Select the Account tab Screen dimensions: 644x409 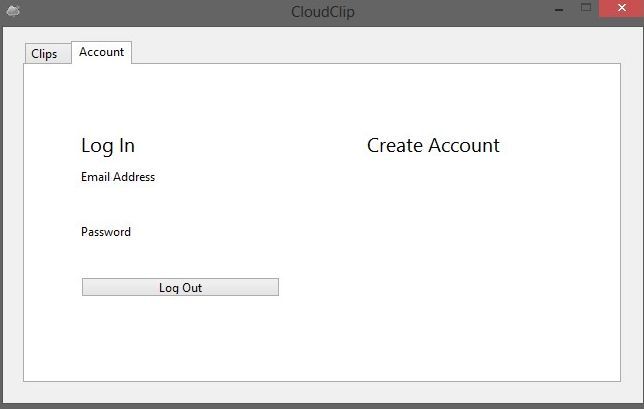101,52
